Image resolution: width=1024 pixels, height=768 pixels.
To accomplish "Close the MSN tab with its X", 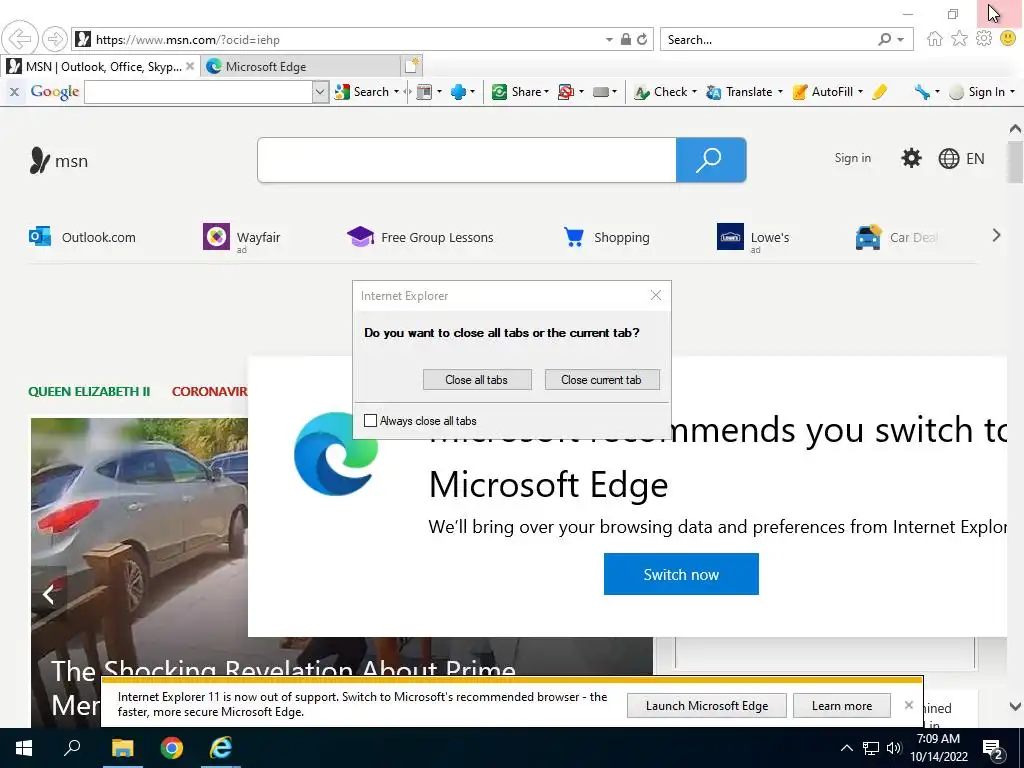I will (189, 66).
